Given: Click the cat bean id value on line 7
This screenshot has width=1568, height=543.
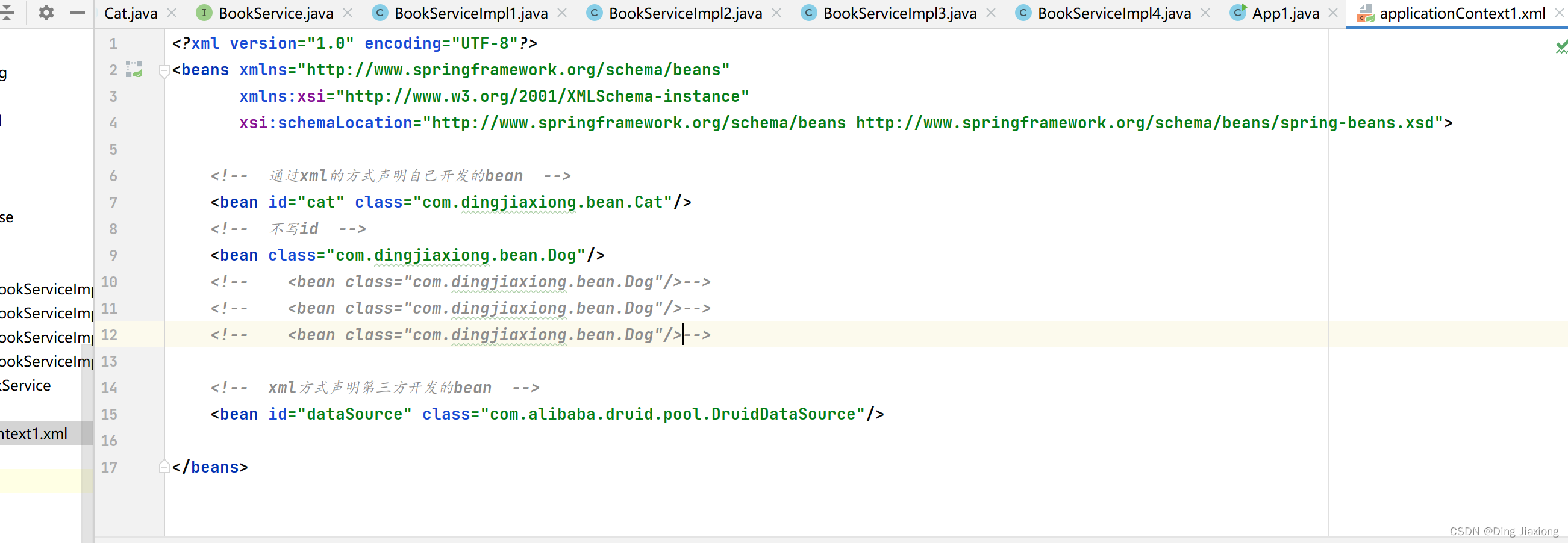Looking at the screenshot, I should 321,202.
